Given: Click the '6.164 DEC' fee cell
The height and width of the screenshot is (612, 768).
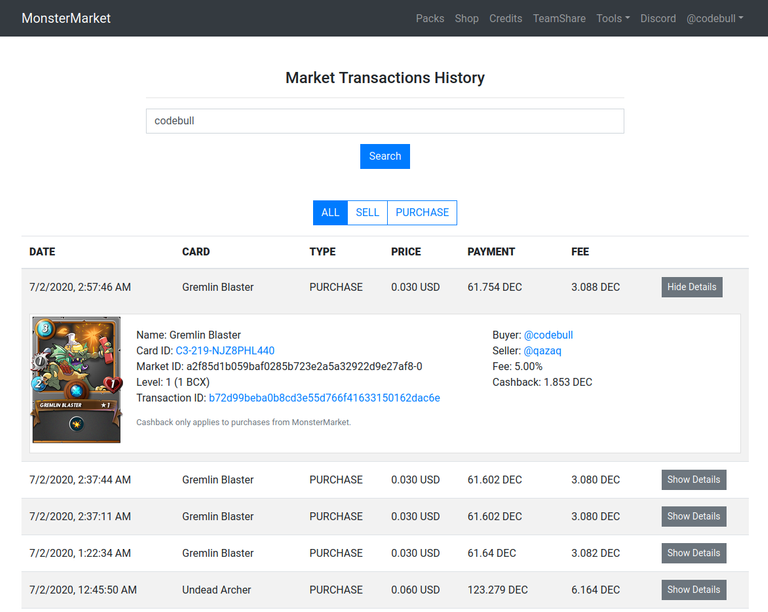Looking at the screenshot, I should click(x=595, y=590).
